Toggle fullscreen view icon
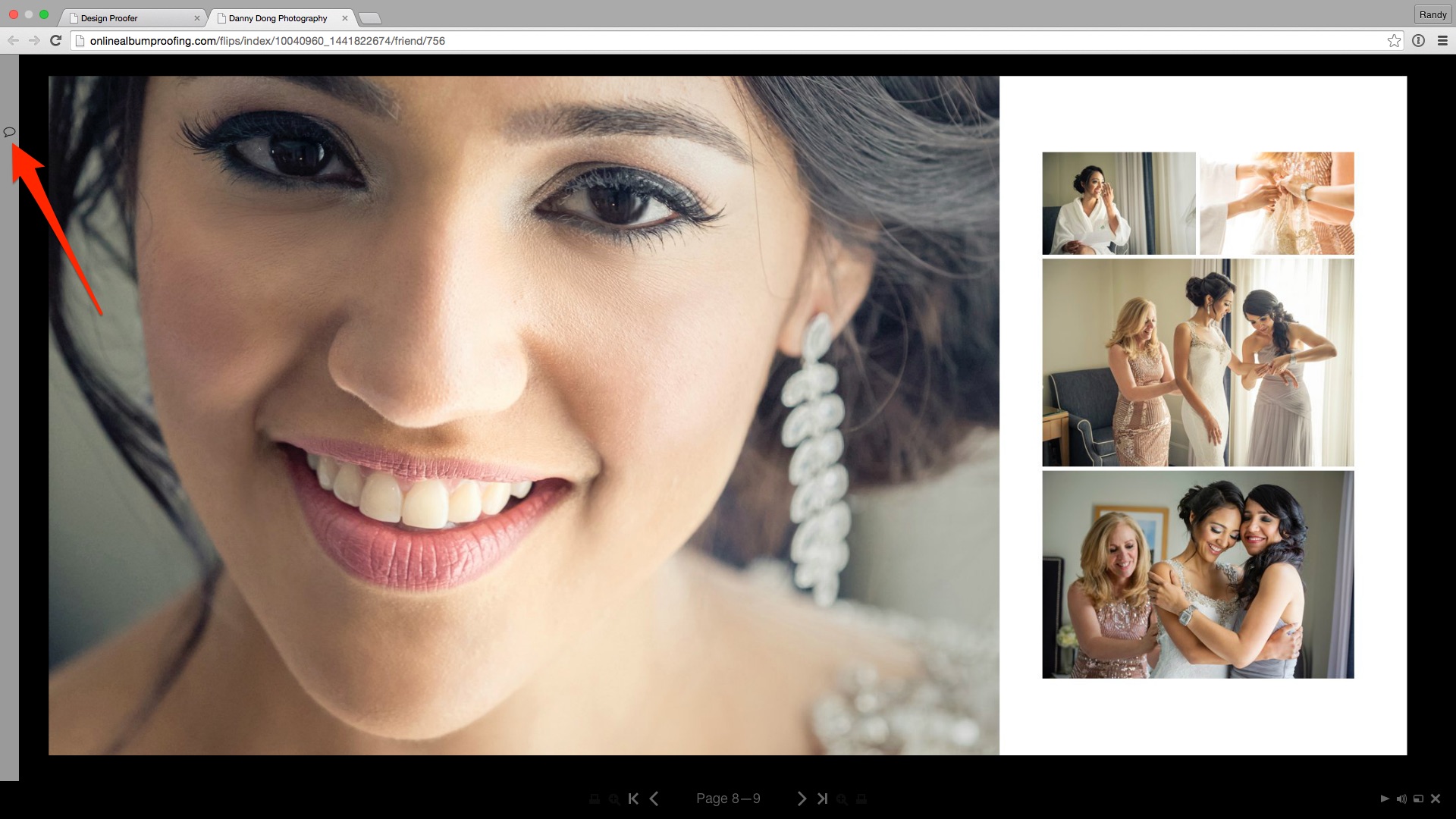 tap(1418, 799)
